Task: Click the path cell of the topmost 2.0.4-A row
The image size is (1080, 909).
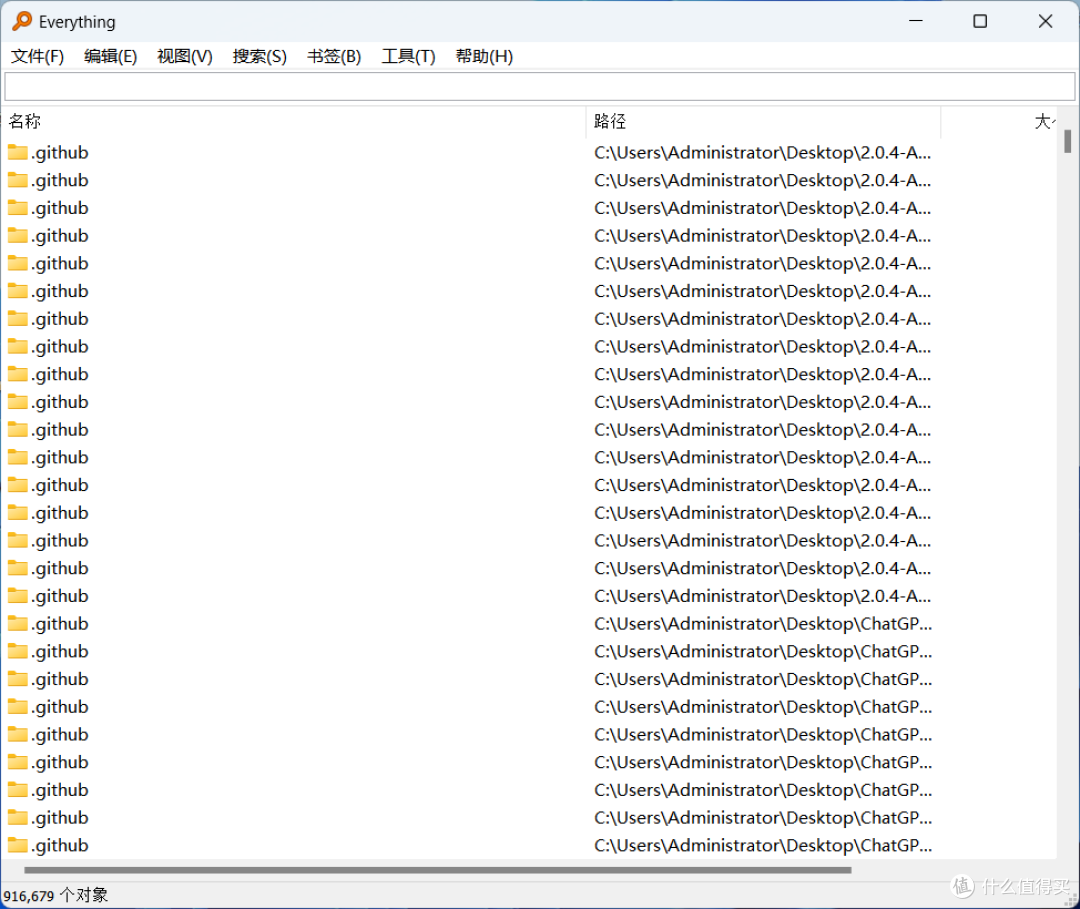Action: [762, 153]
